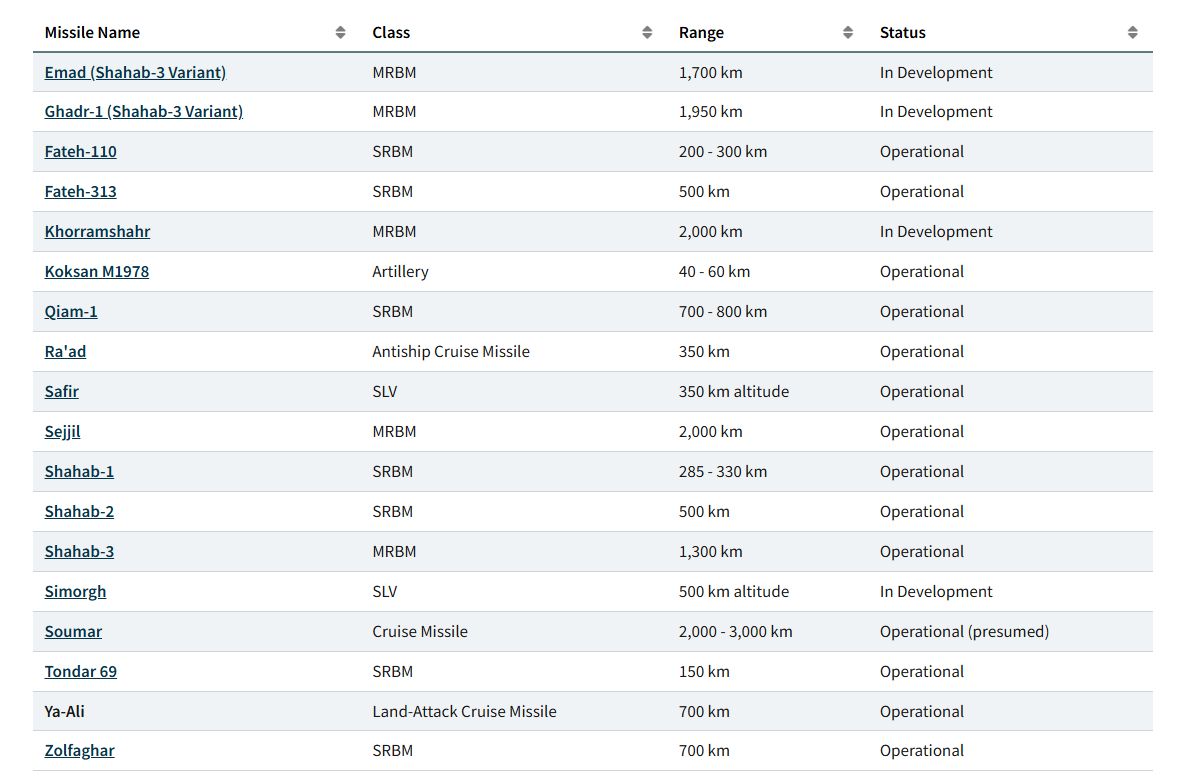Click the Ra'ad cruise missile link
Screen dimensions: 1197x778
point(65,352)
